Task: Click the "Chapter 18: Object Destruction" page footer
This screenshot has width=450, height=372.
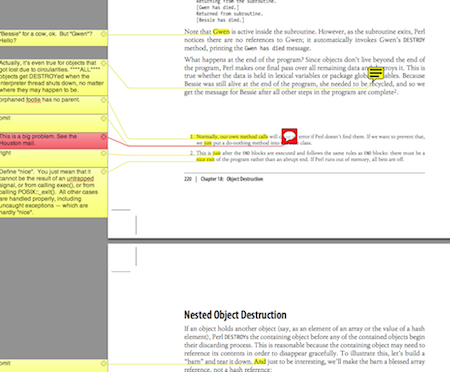Action: (232, 179)
